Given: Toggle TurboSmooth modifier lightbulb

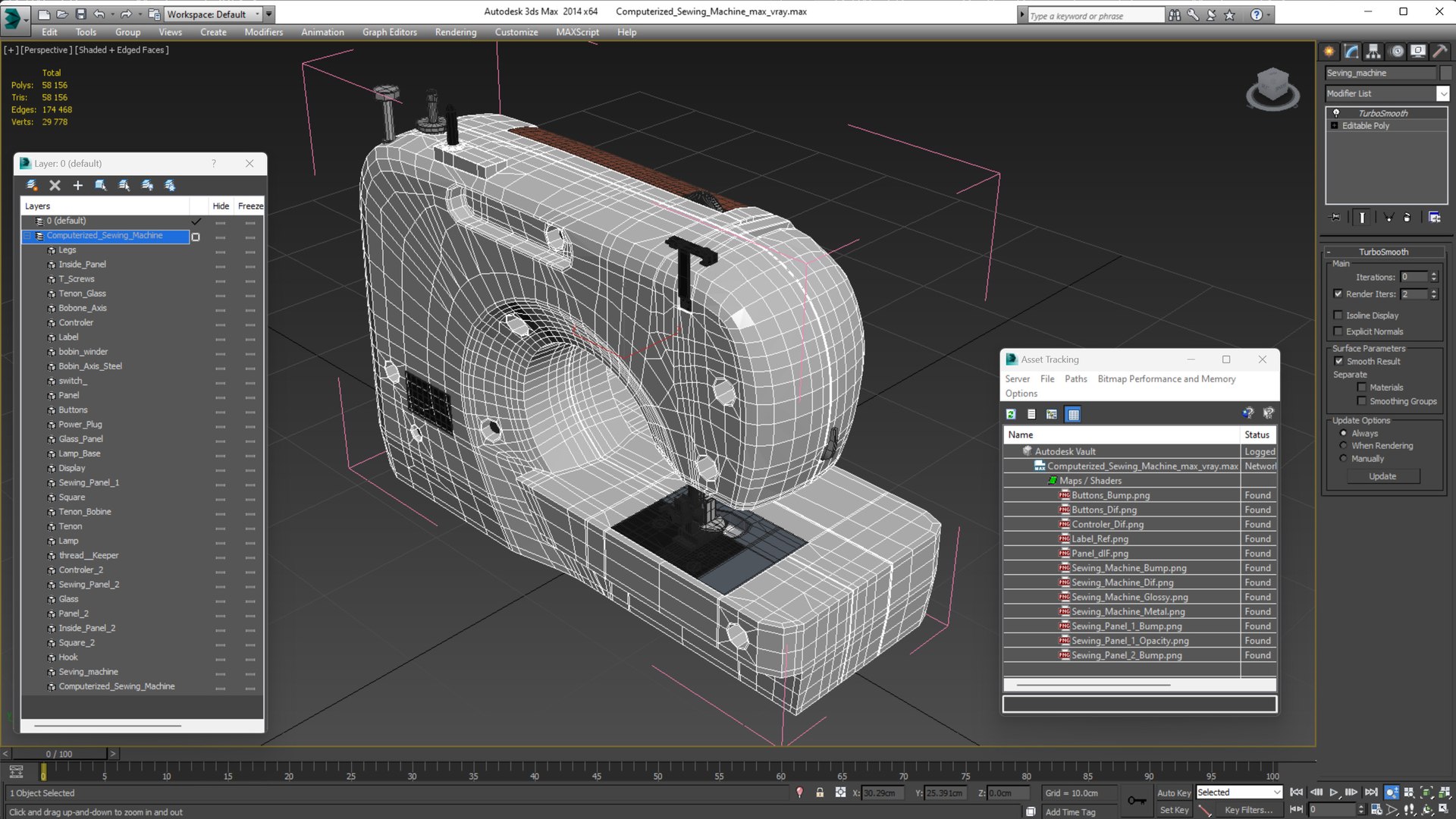Looking at the screenshot, I should (x=1336, y=113).
